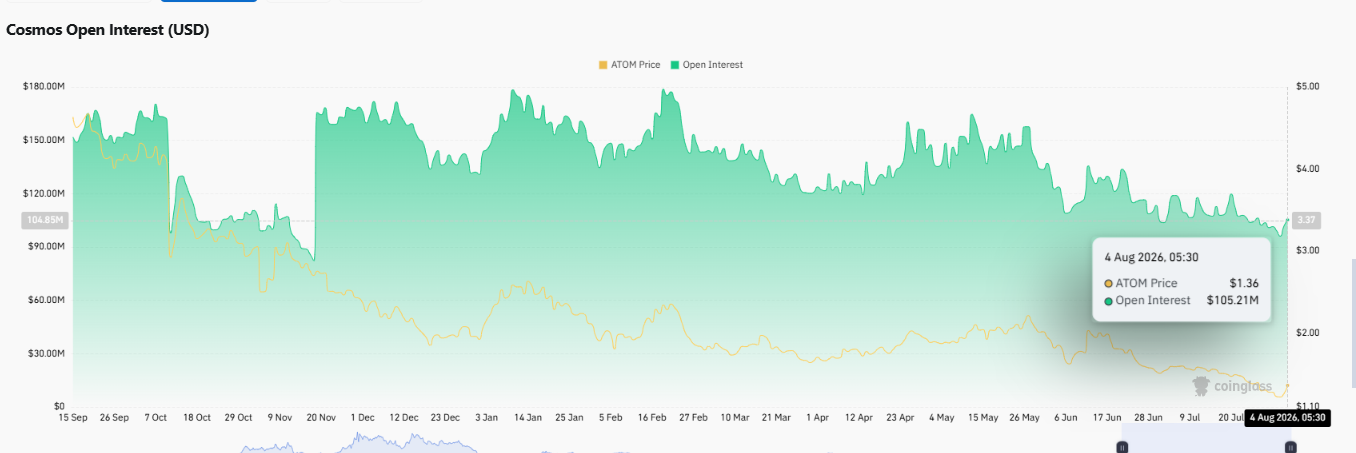
Task: Click the 1 Apr date label
Action: point(817,417)
